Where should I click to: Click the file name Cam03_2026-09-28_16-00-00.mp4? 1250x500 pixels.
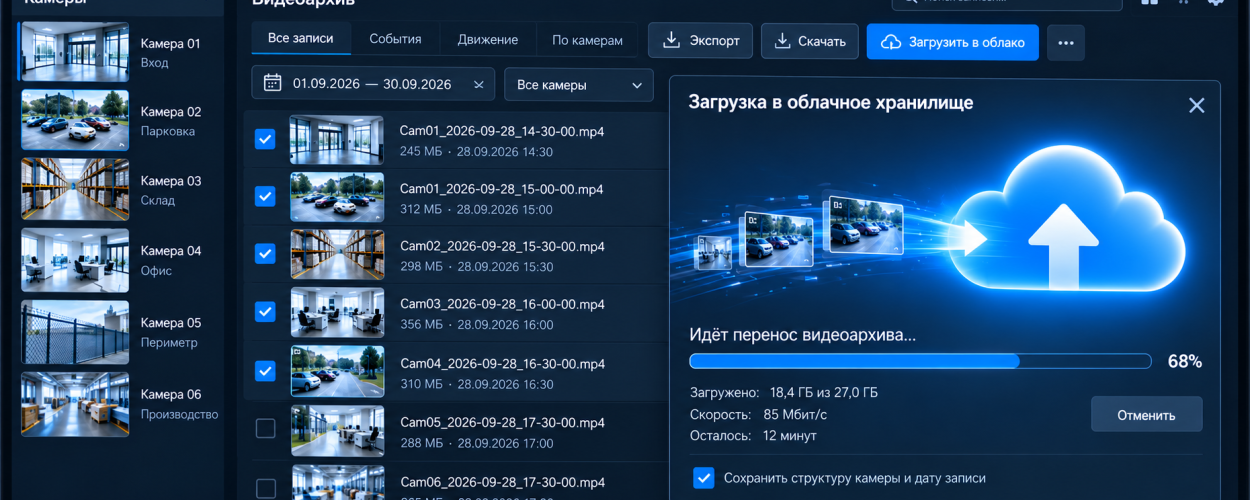(x=501, y=304)
